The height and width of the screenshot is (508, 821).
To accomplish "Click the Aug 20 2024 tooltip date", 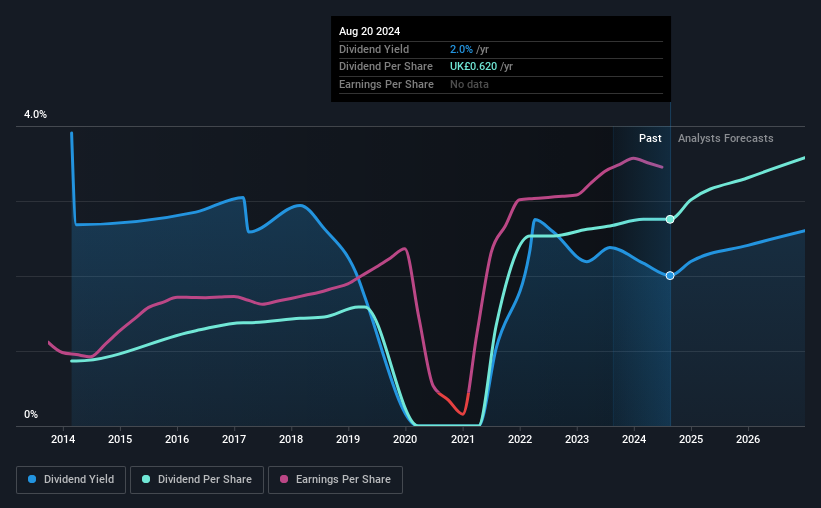I will (370, 31).
